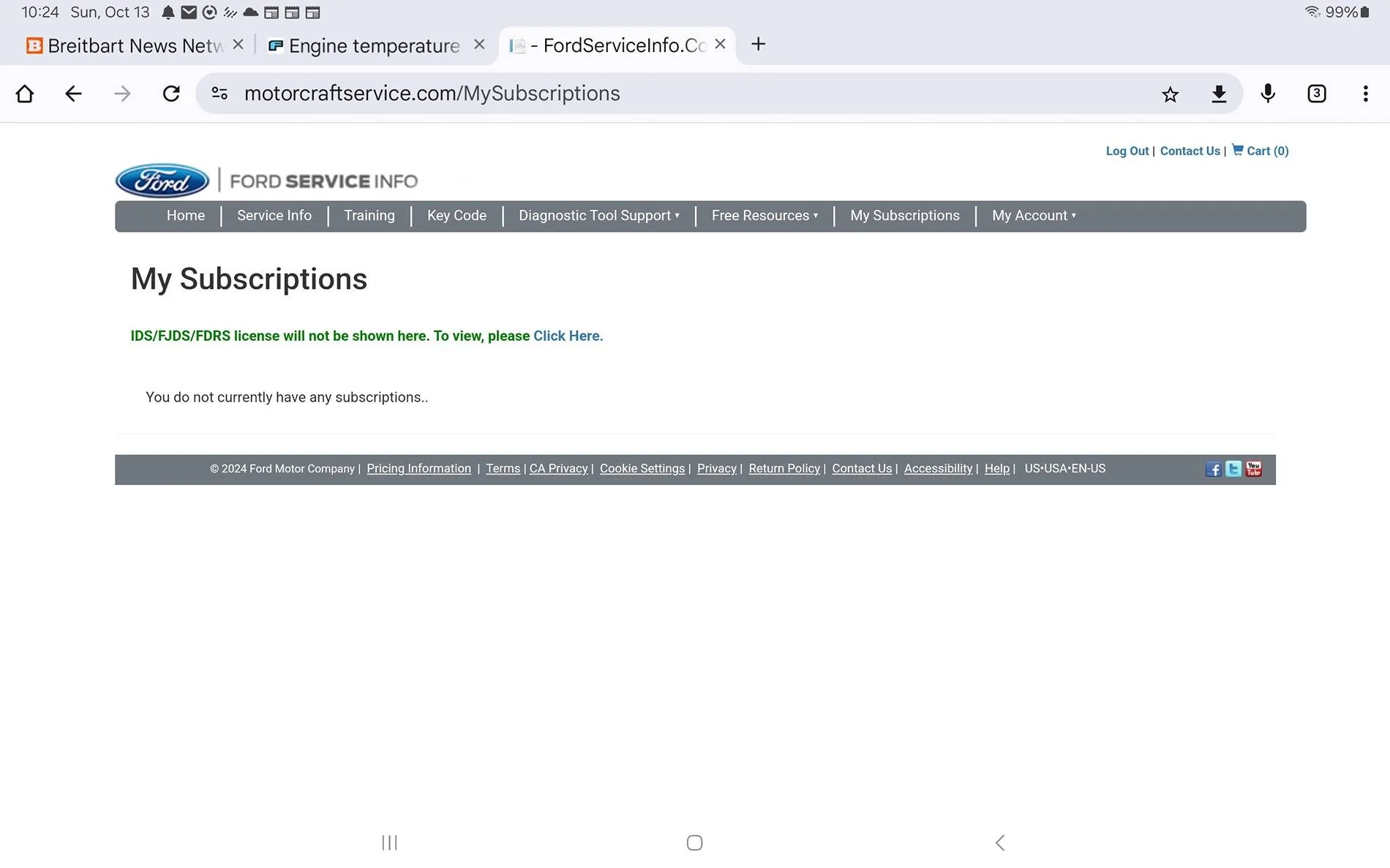Close the Breitbart News Network tab
The image size is (1390, 868).
[238, 45]
